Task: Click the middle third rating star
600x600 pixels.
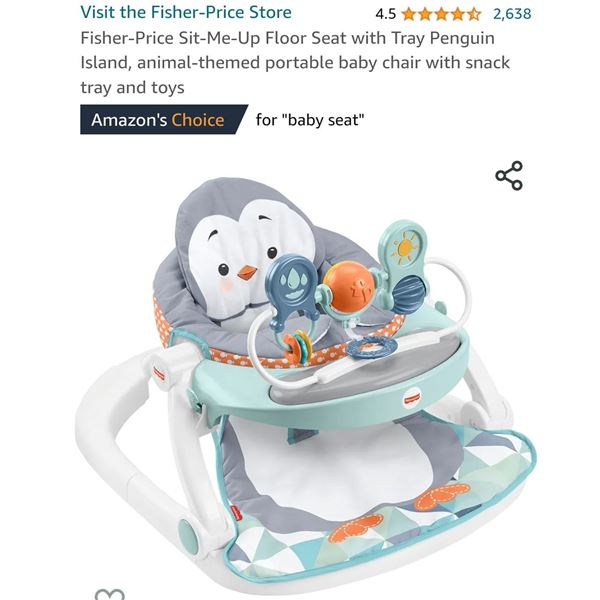Action: [x=441, y=14]
